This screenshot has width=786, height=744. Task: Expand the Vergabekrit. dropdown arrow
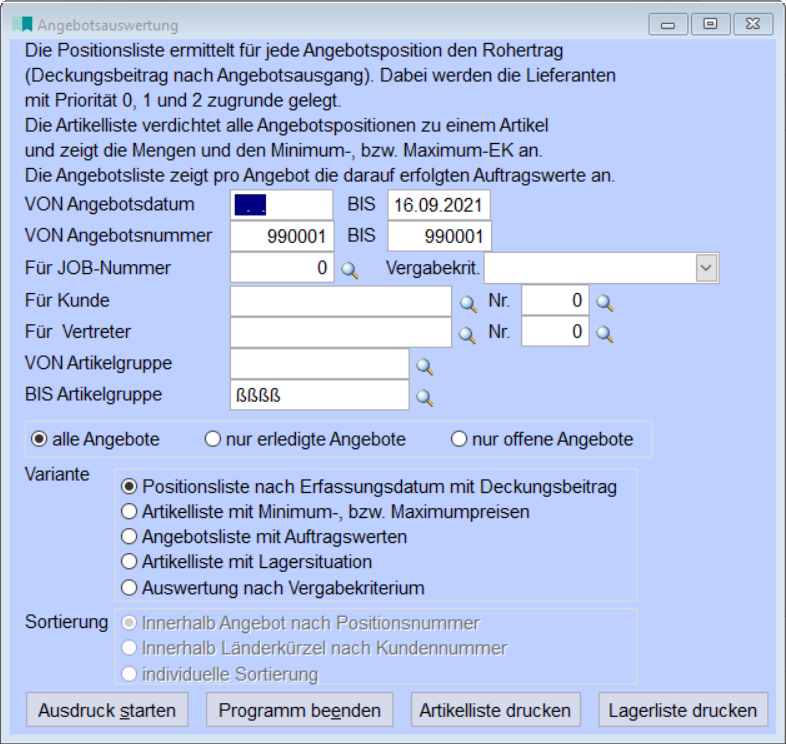coord(706,268)
